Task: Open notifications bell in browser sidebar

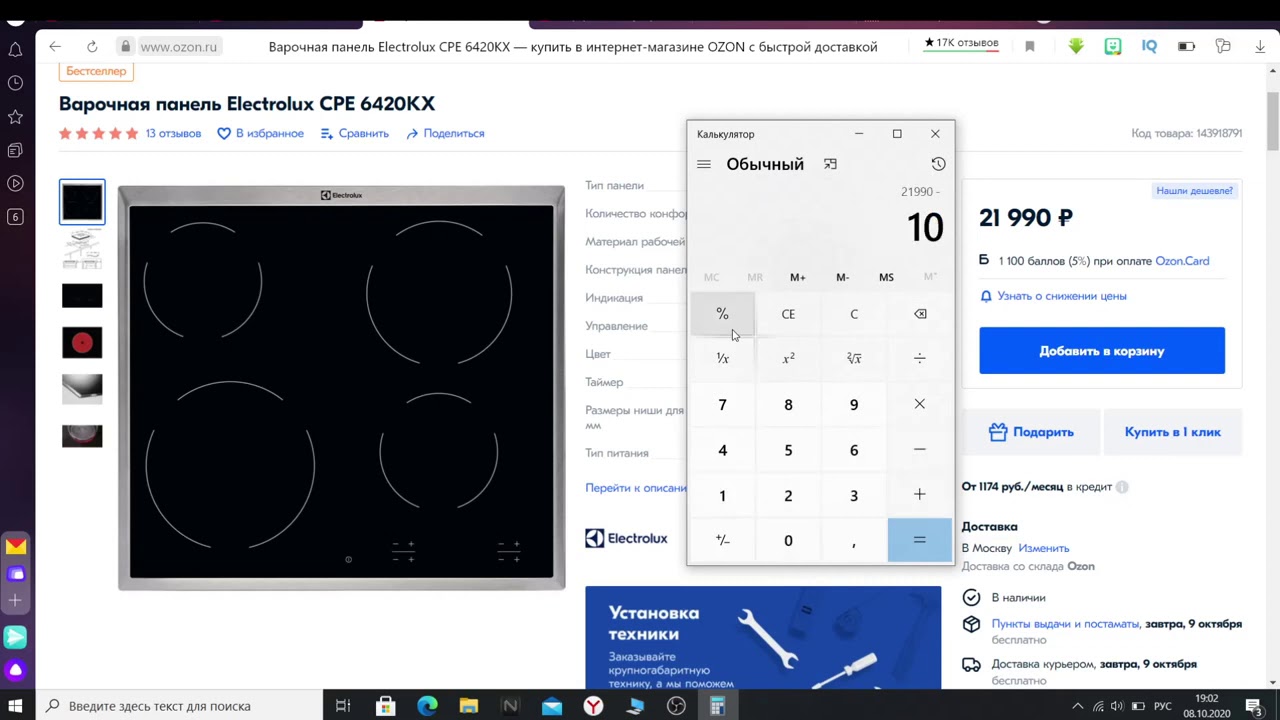Action: [x=15, y=49]
